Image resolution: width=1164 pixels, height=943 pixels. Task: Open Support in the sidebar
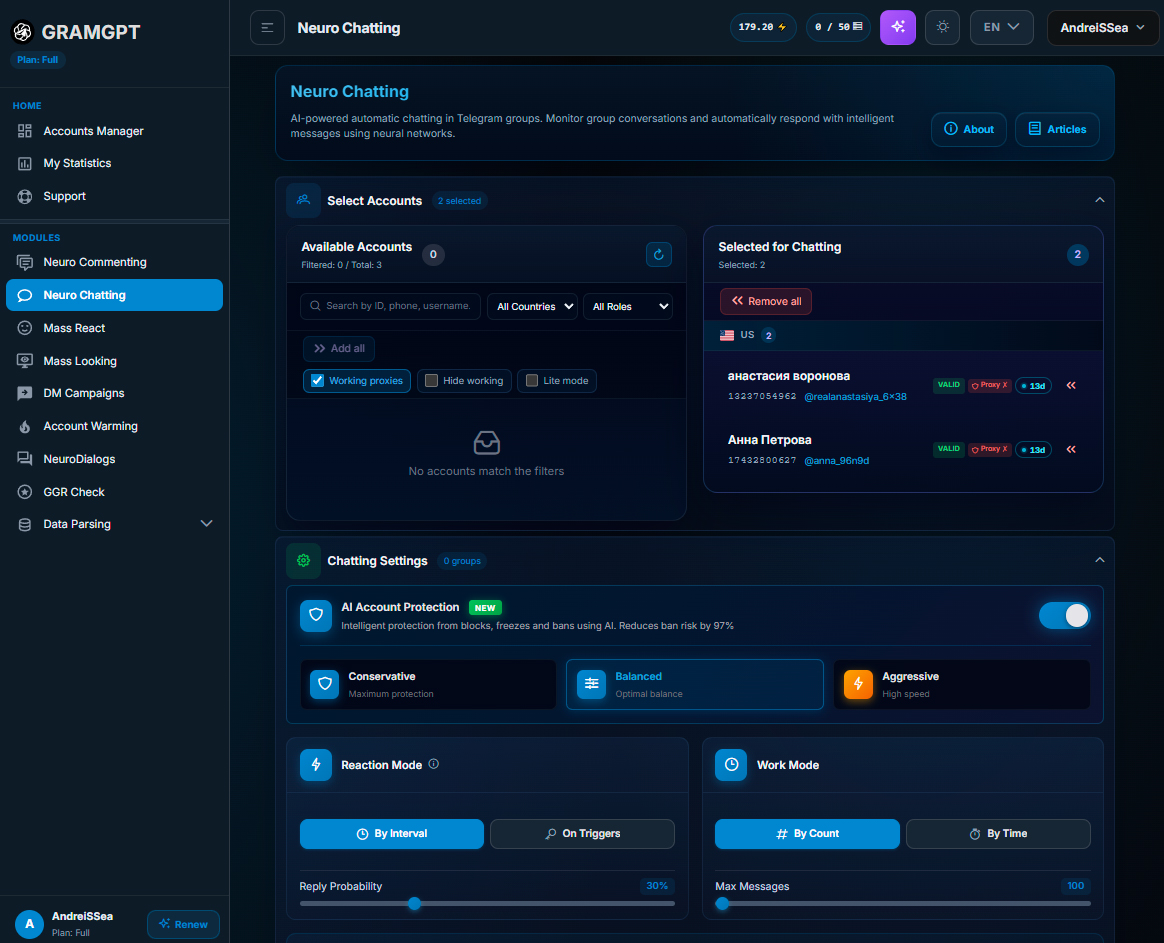coord(114,196)
